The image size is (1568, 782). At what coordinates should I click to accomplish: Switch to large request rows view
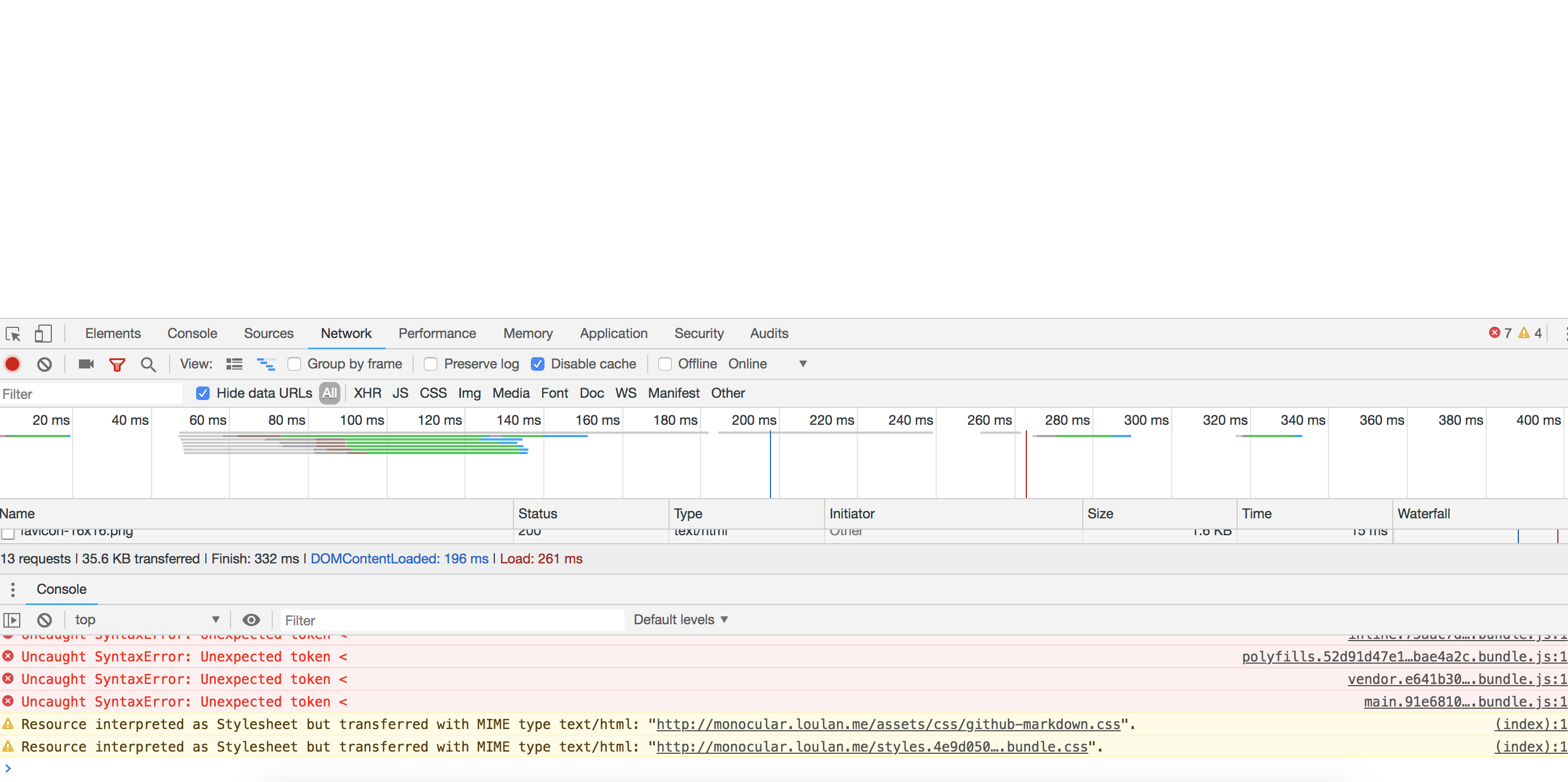point(234,363)
